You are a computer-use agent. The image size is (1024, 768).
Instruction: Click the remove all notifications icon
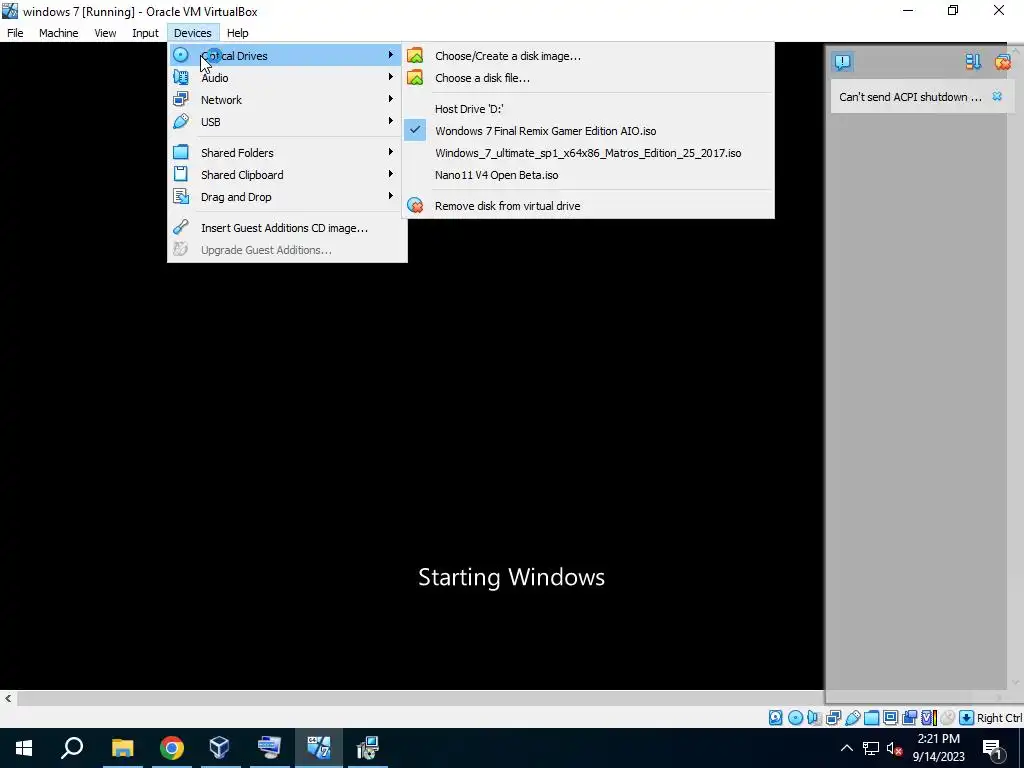(1002, 62)
